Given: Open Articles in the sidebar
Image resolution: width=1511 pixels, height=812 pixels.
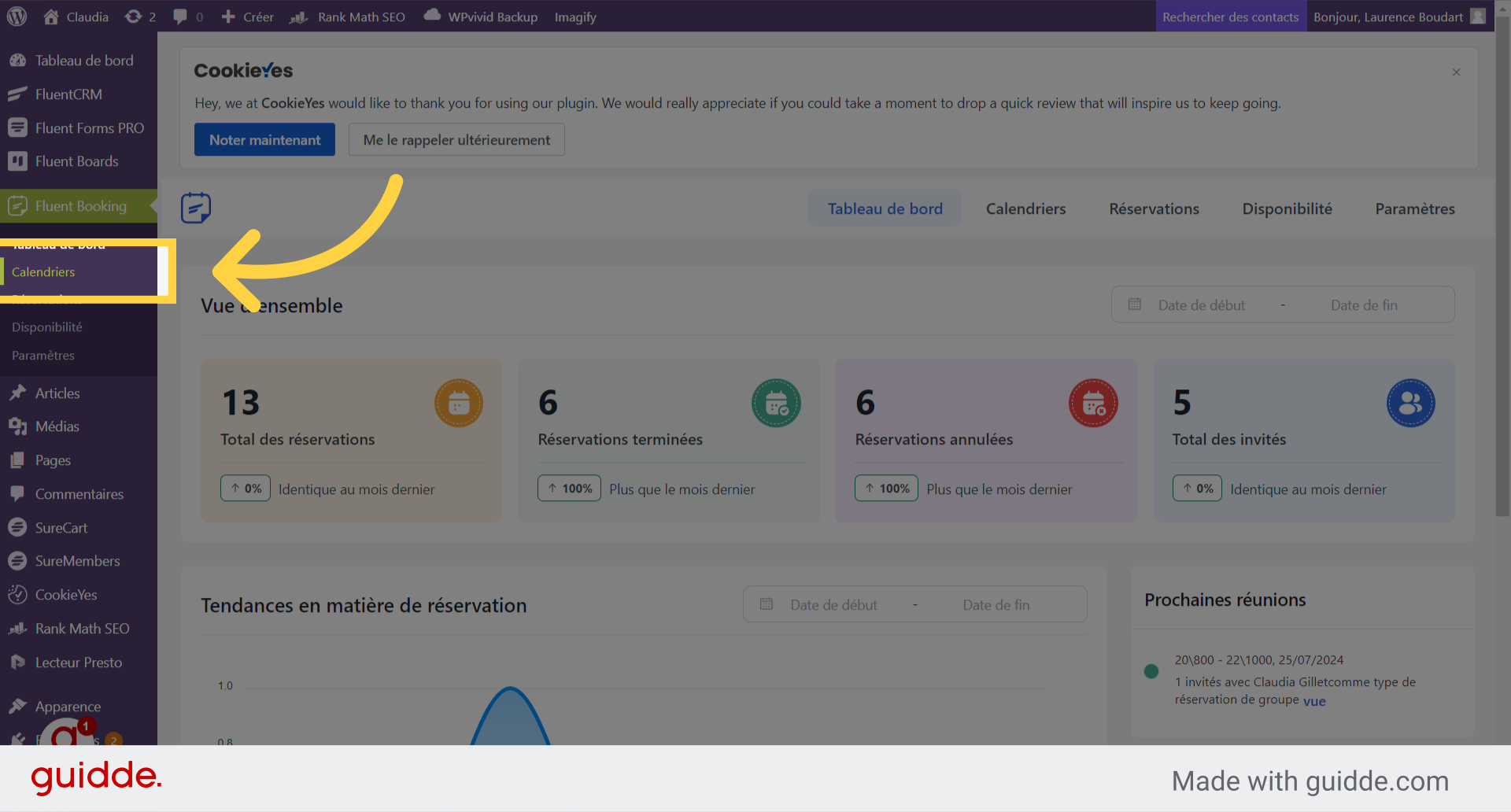Looking at the screenshot, I should (x=79, y=393).
